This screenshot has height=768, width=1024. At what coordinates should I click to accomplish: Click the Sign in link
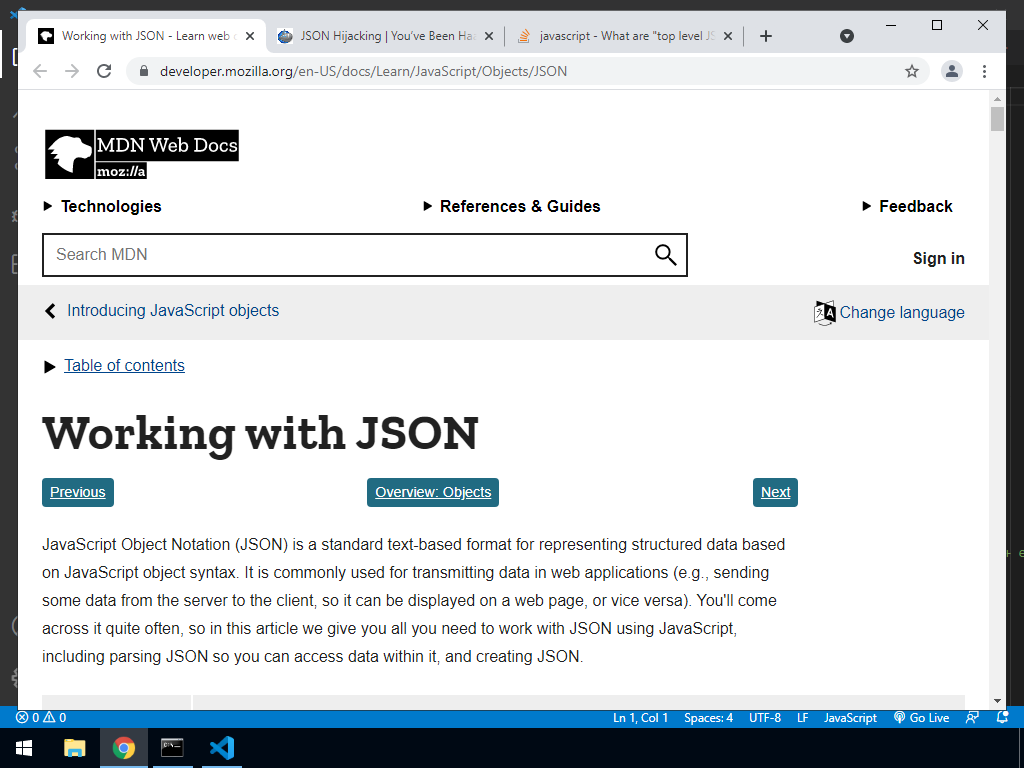point(938,259)
